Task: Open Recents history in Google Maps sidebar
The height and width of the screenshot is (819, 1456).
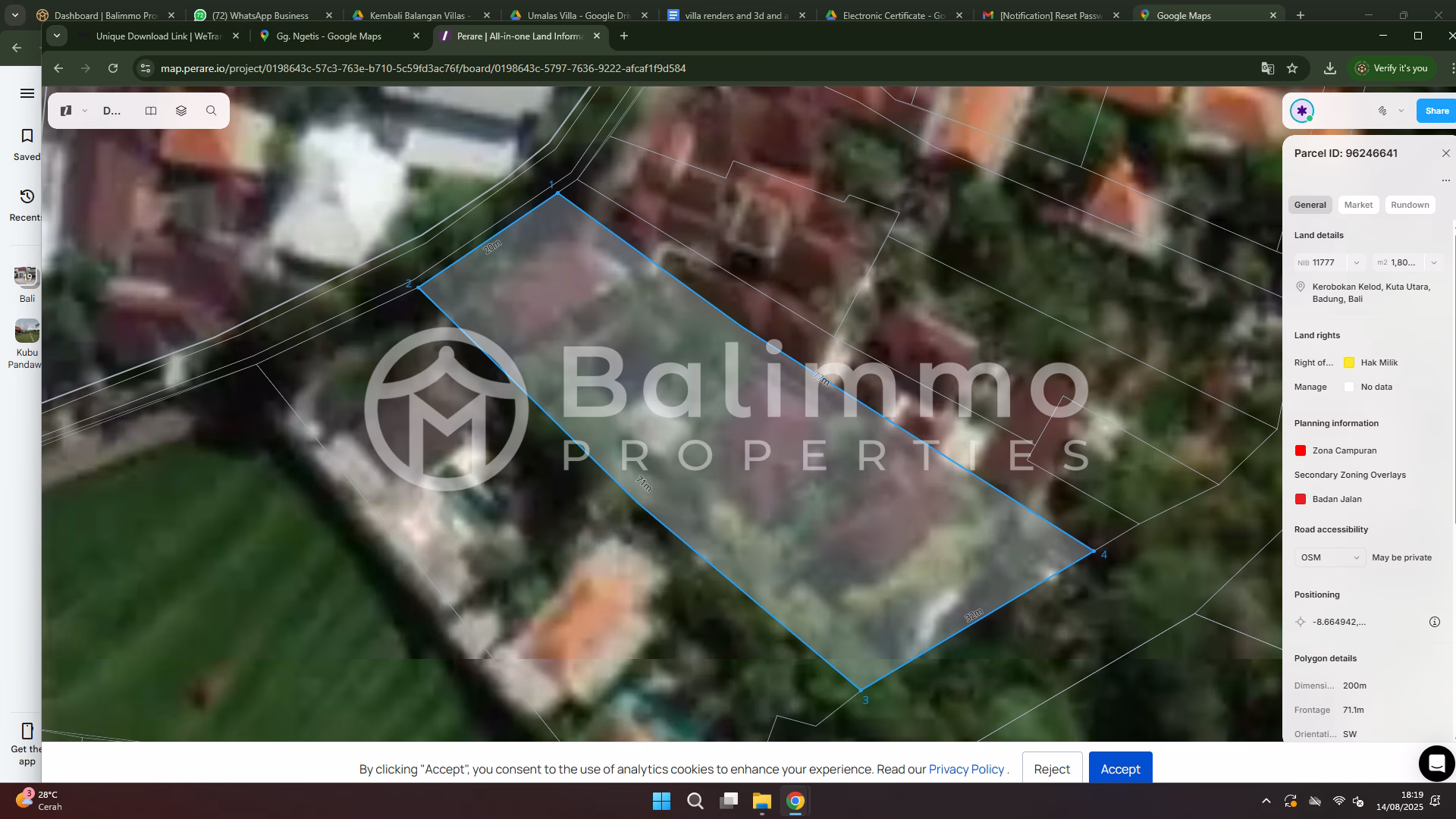Action: [27, 205]
